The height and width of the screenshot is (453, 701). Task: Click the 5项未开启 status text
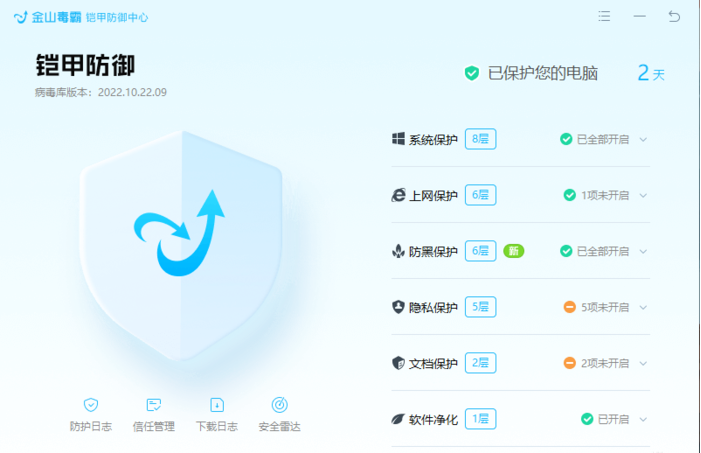coord(605,307)
